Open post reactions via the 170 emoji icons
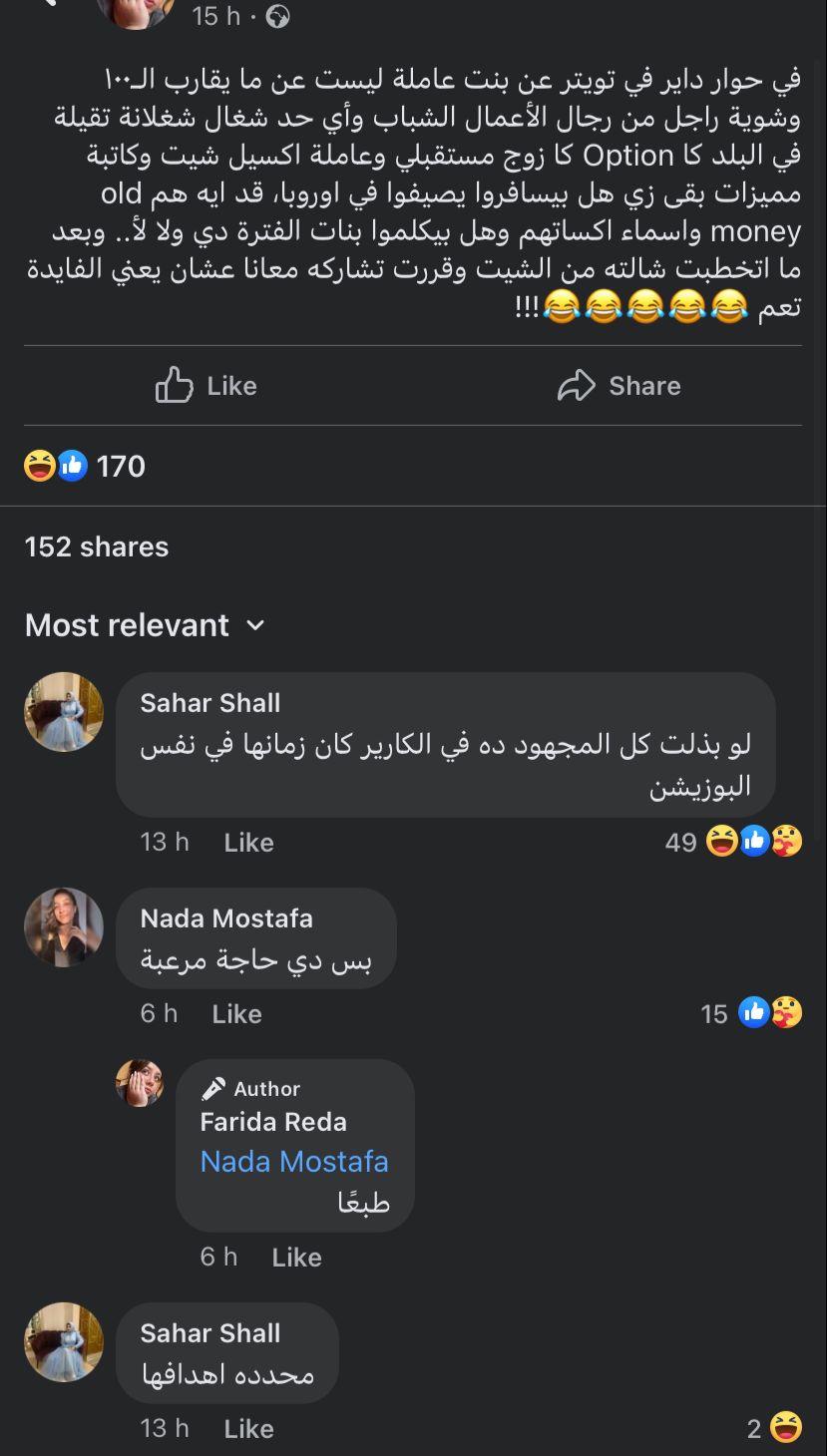The height and width of the screenshot is (1456, 827). (x=56, y=466)
